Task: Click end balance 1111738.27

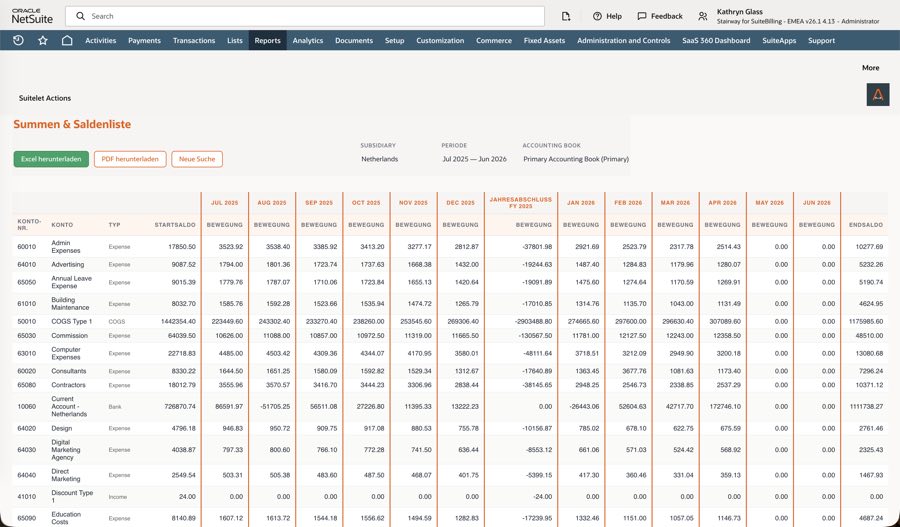Action: 866,406
